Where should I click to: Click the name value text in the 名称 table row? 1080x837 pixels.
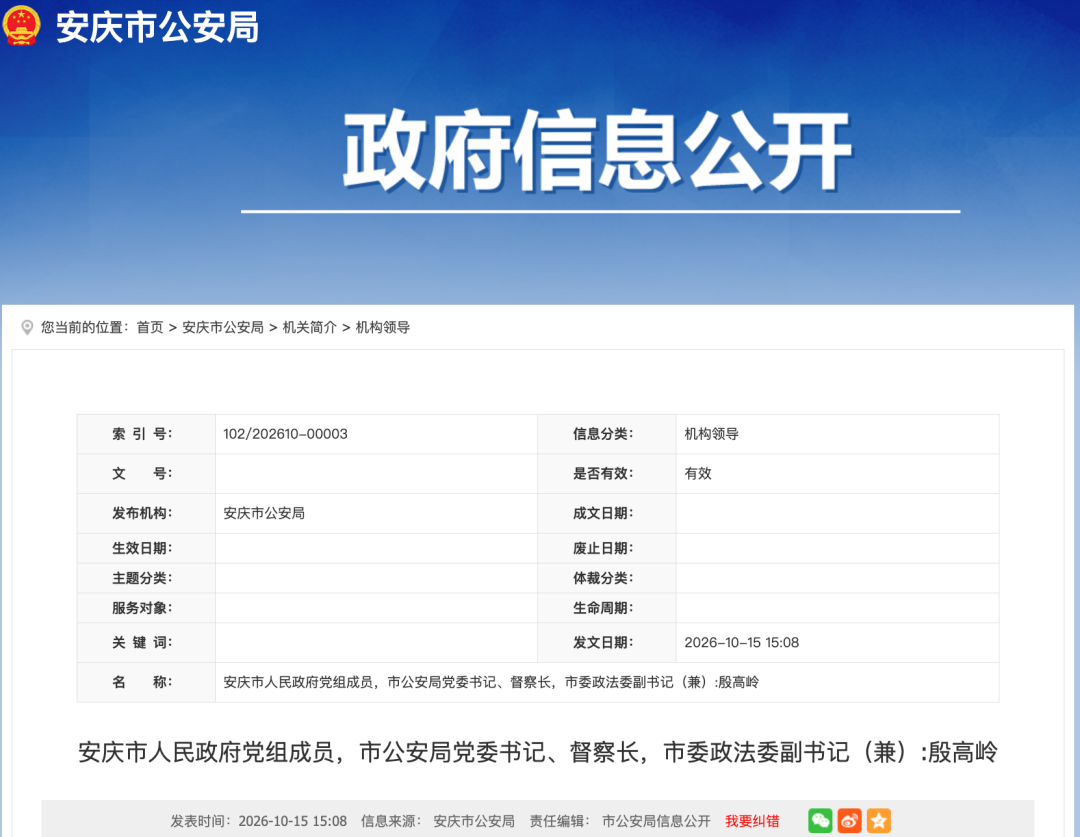[x=491, y=683]
